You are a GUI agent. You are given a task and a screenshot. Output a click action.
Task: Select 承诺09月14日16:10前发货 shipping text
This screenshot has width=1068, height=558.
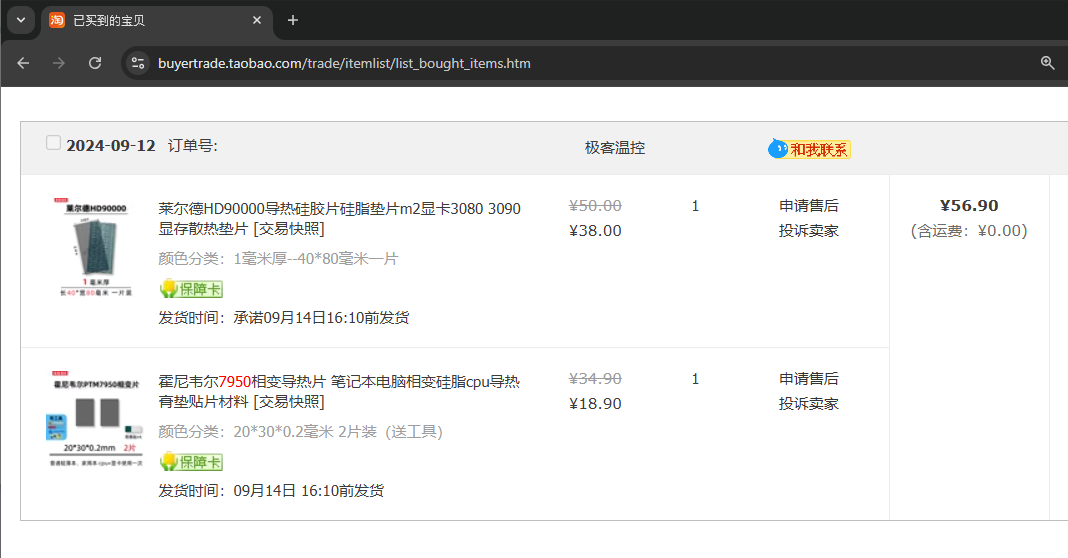point(321,317)
